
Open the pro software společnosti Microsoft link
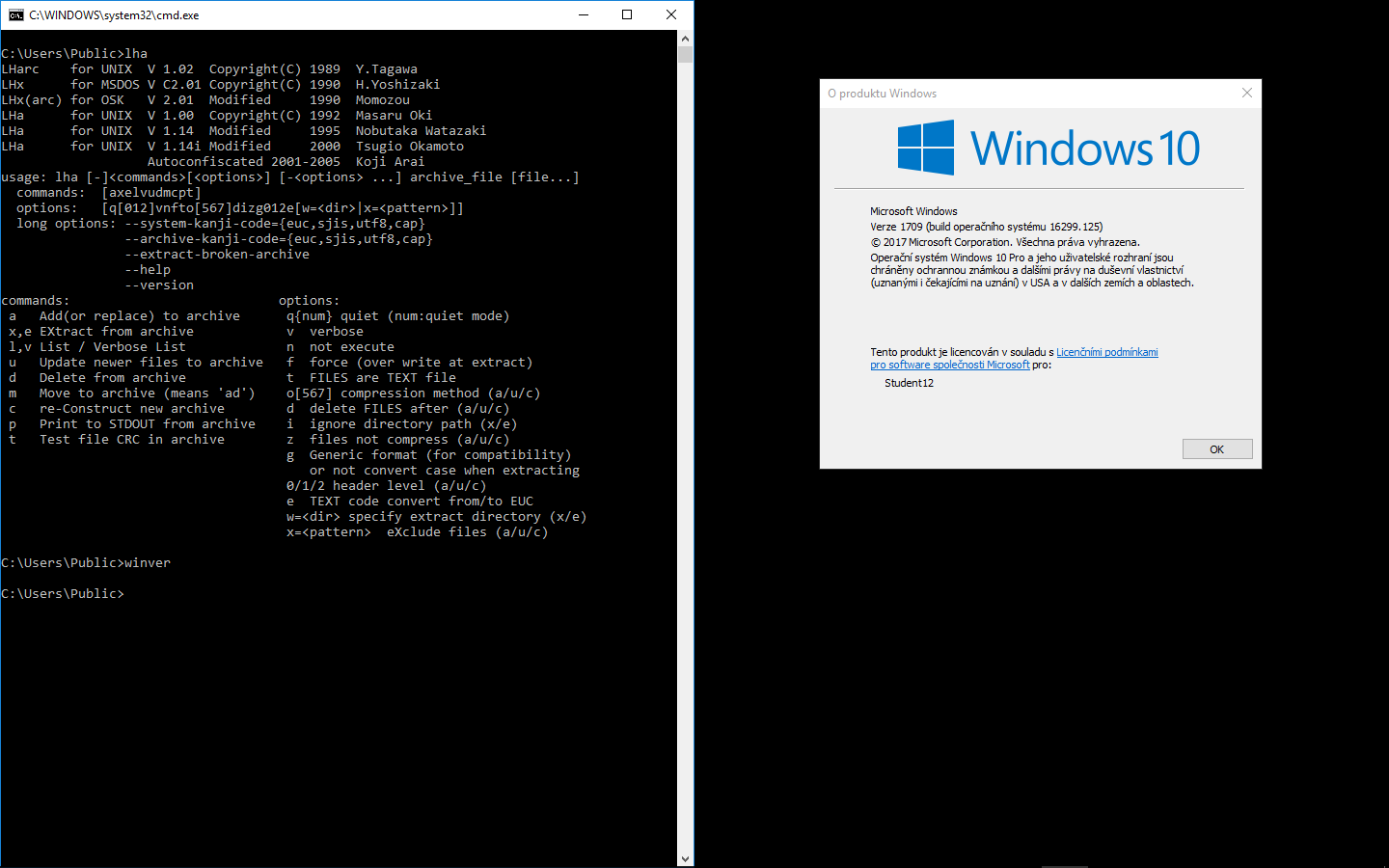949,365
